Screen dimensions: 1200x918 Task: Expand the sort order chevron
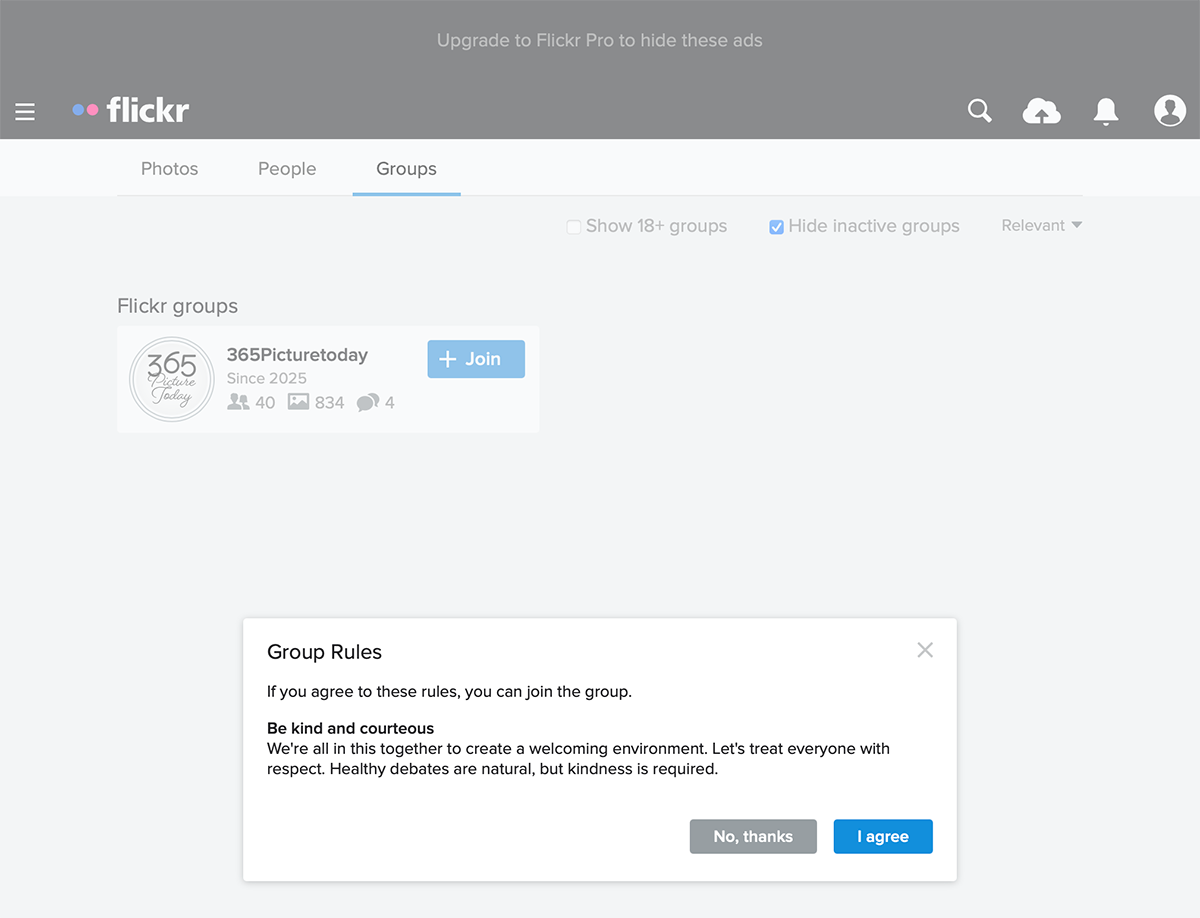[x=1079, y=225]
